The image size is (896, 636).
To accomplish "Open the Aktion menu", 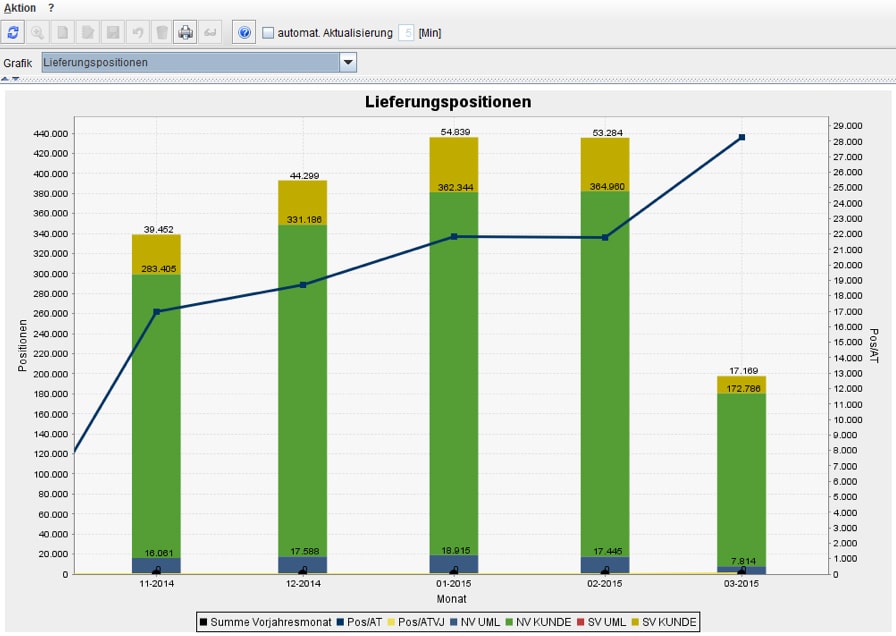I will click(20, 8).
